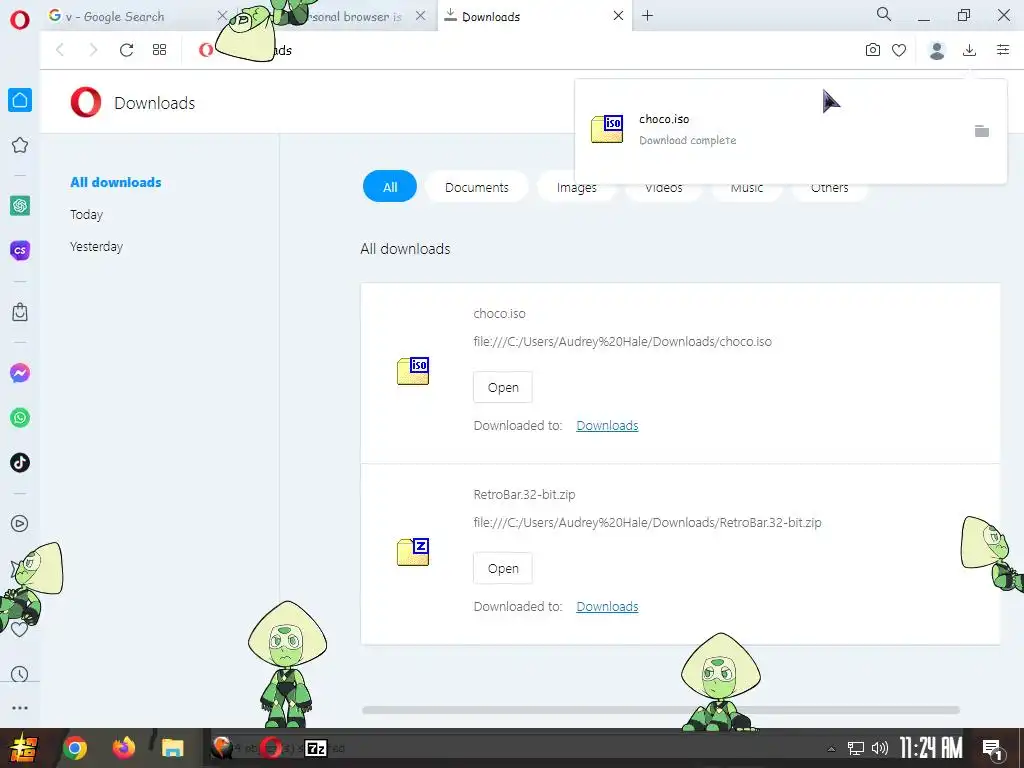Close the Downloads tab

tap(618, 16)
